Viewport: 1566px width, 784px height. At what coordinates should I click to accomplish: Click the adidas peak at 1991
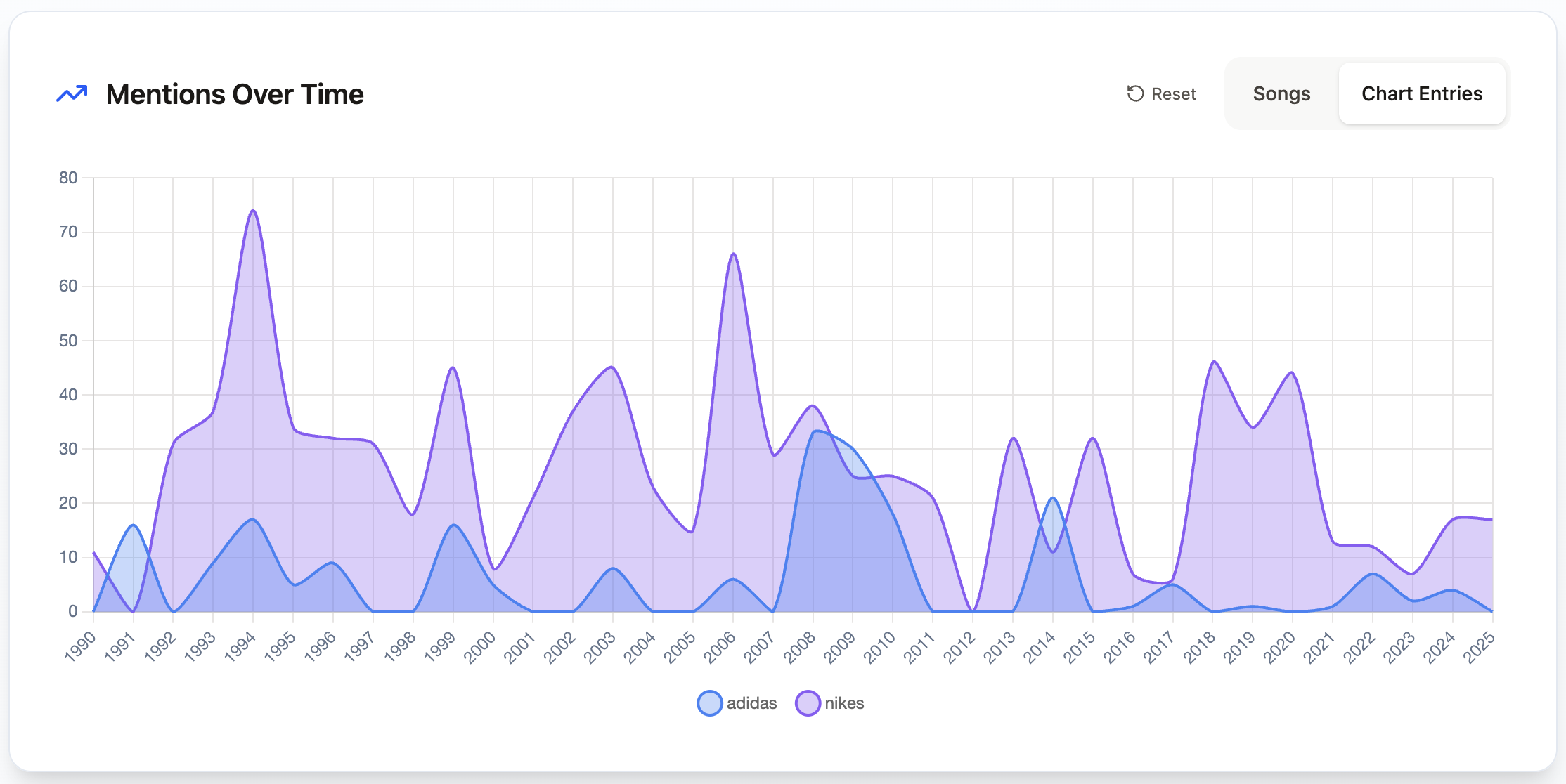pyautogui.click(x=134, y=525)
